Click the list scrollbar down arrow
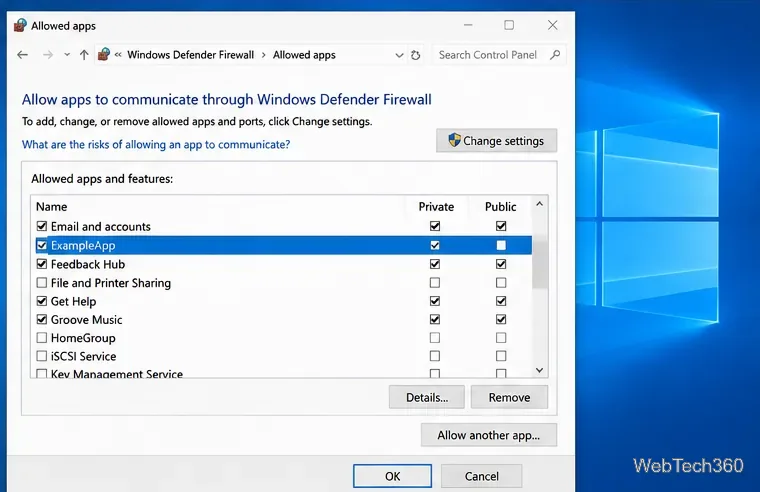760x492 pixels. (x=539, y=370)
